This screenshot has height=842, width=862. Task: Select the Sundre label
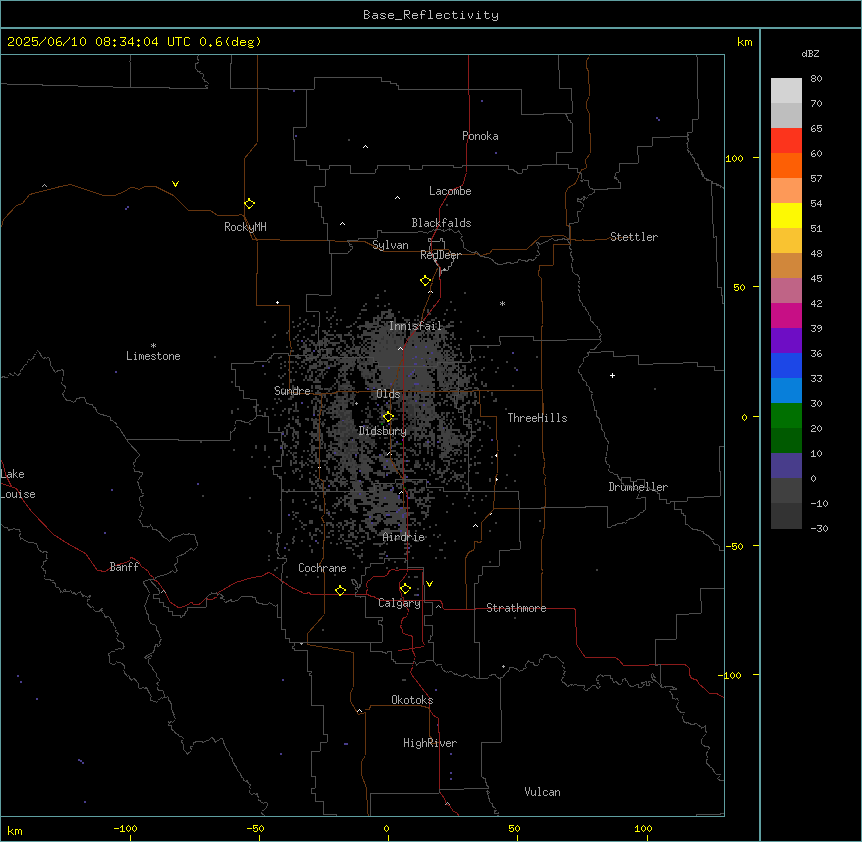[292, 391]
